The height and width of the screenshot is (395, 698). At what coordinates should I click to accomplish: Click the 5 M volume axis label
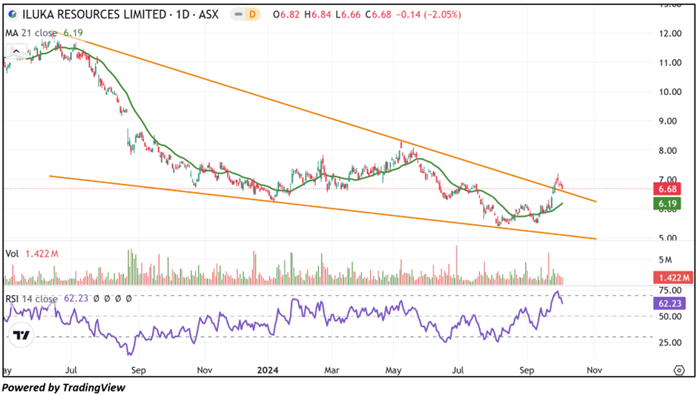666,260
